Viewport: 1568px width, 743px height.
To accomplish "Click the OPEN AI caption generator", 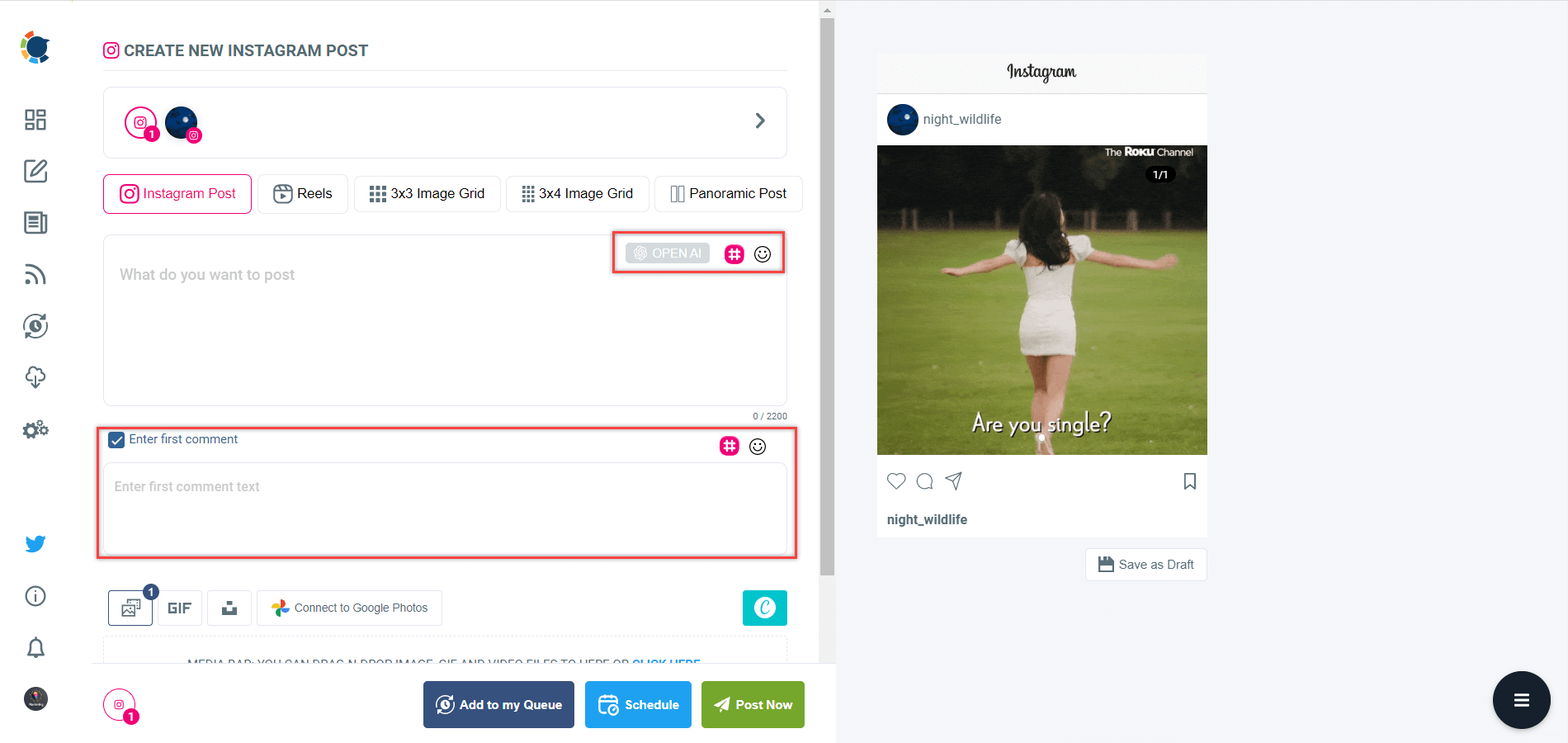I will click(666, 253).
